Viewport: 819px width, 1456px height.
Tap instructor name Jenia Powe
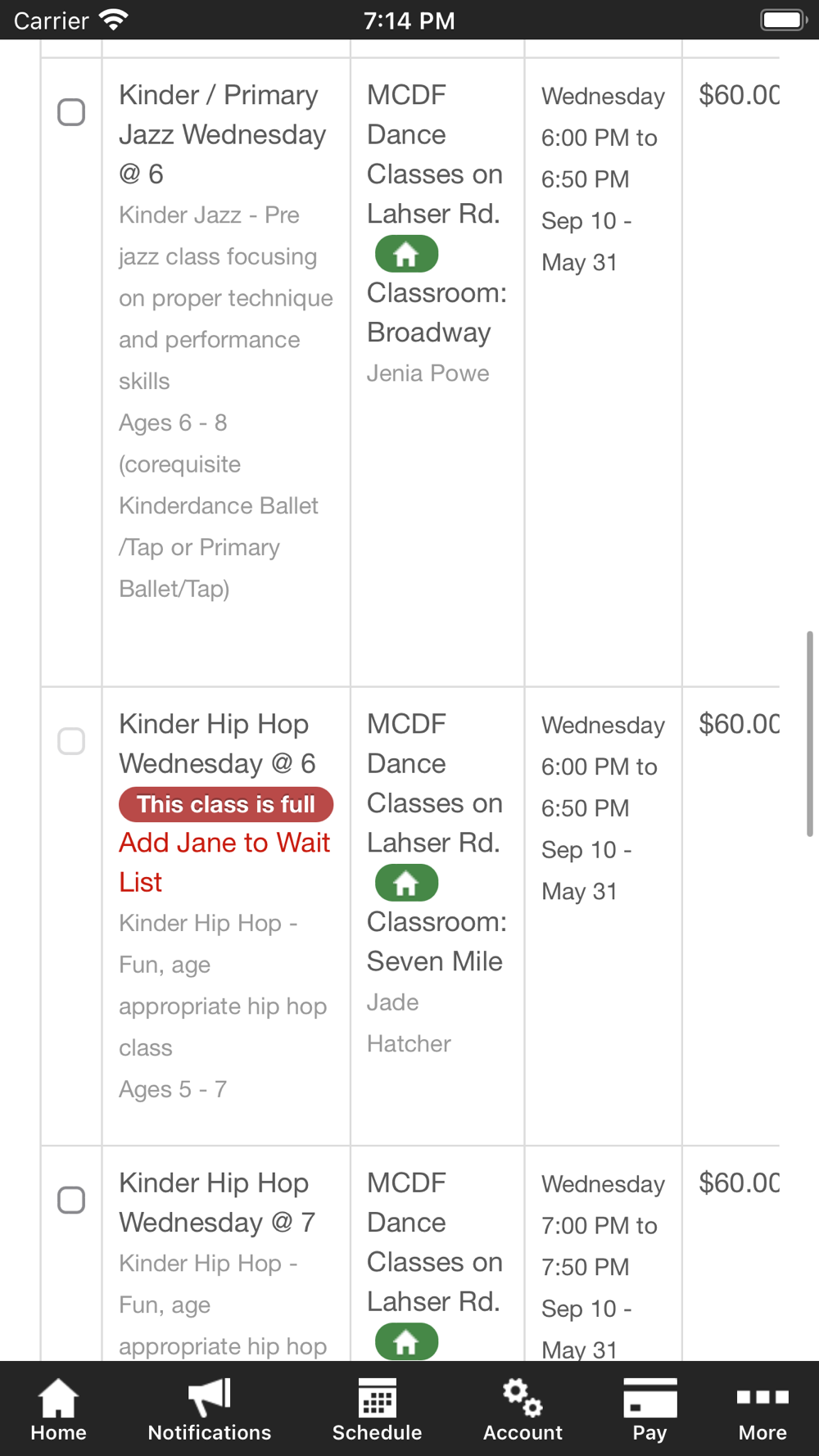pos(428,373)
